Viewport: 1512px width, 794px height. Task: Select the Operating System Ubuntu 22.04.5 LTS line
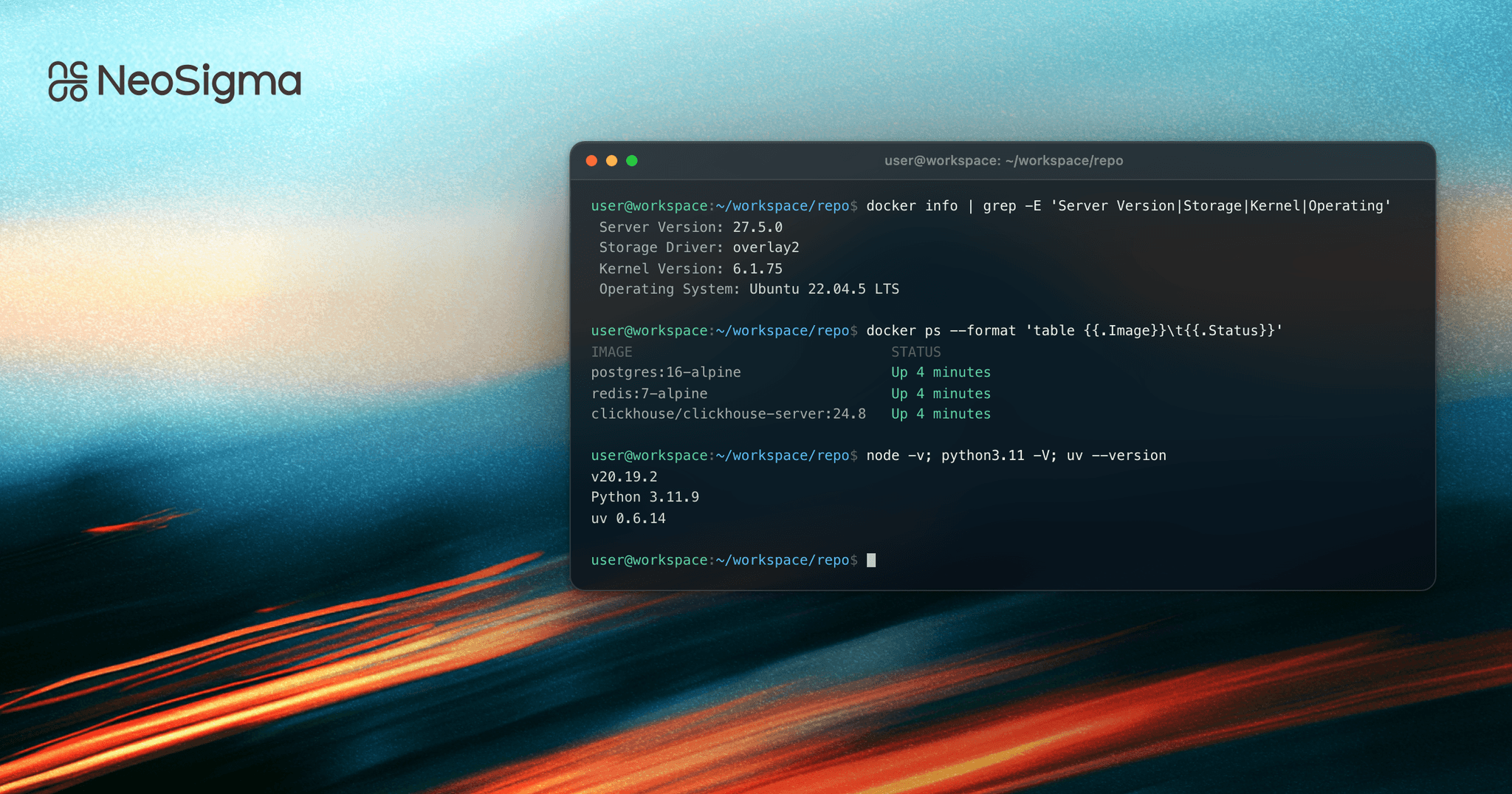(749, 290)
